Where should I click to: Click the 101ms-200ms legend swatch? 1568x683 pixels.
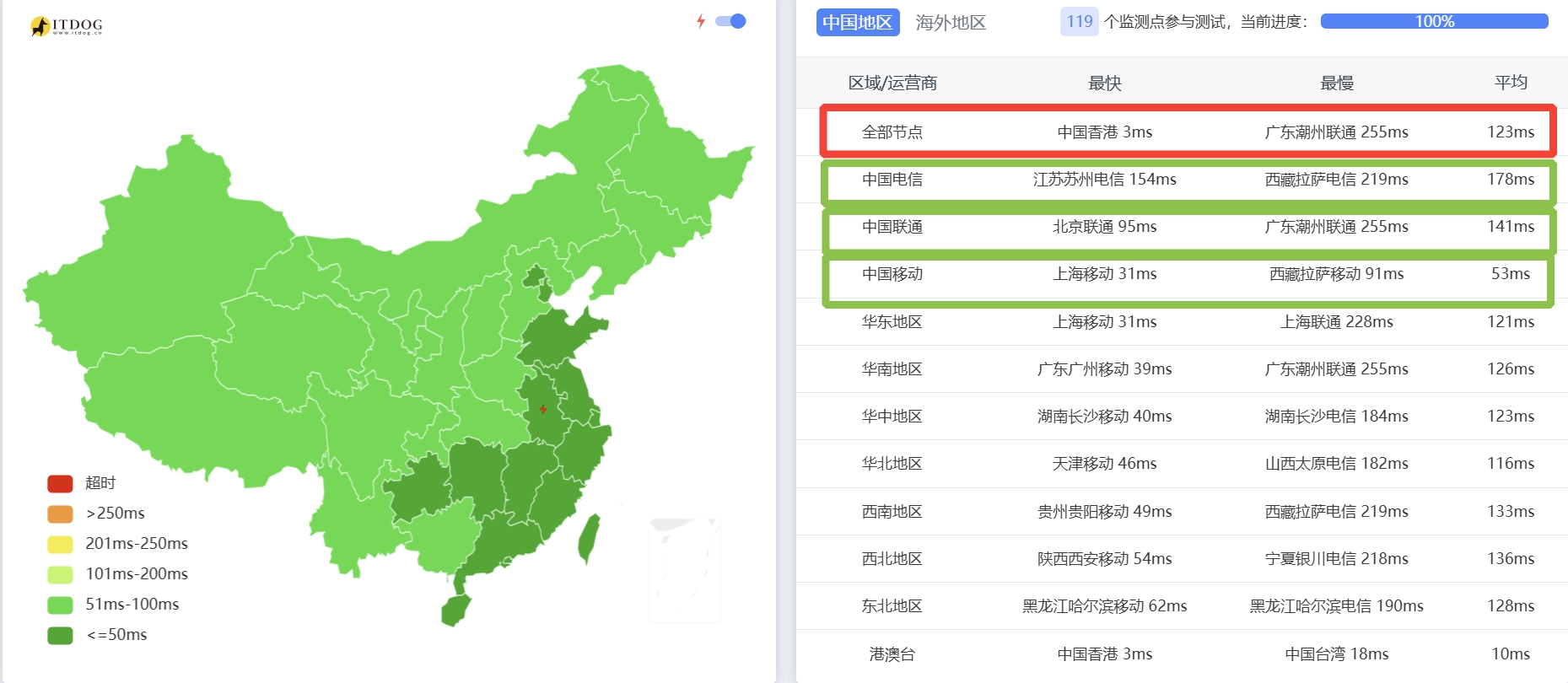(x=60, y=574)
